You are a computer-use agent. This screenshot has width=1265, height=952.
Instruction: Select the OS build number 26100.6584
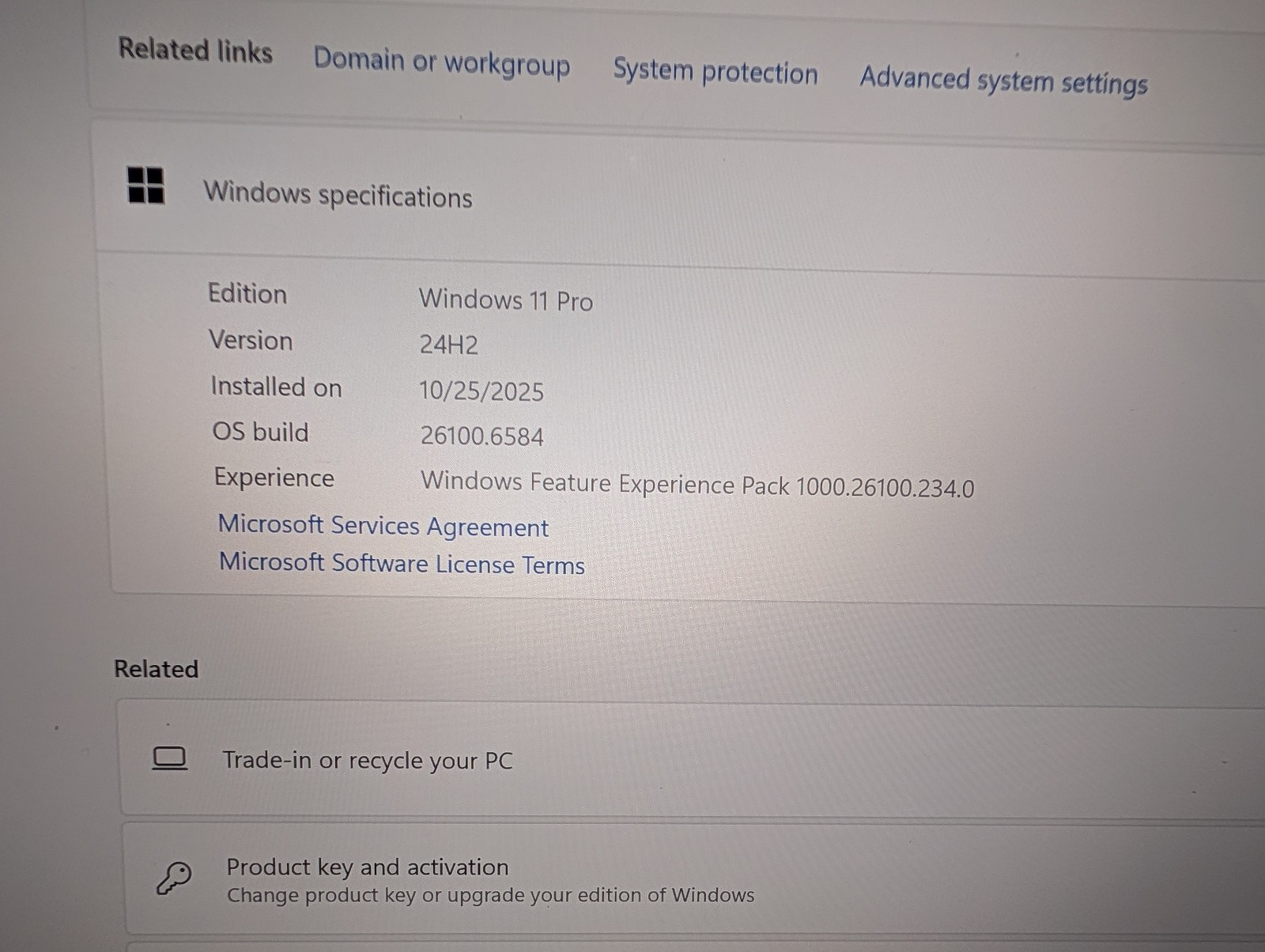click(x=482, y=436)
